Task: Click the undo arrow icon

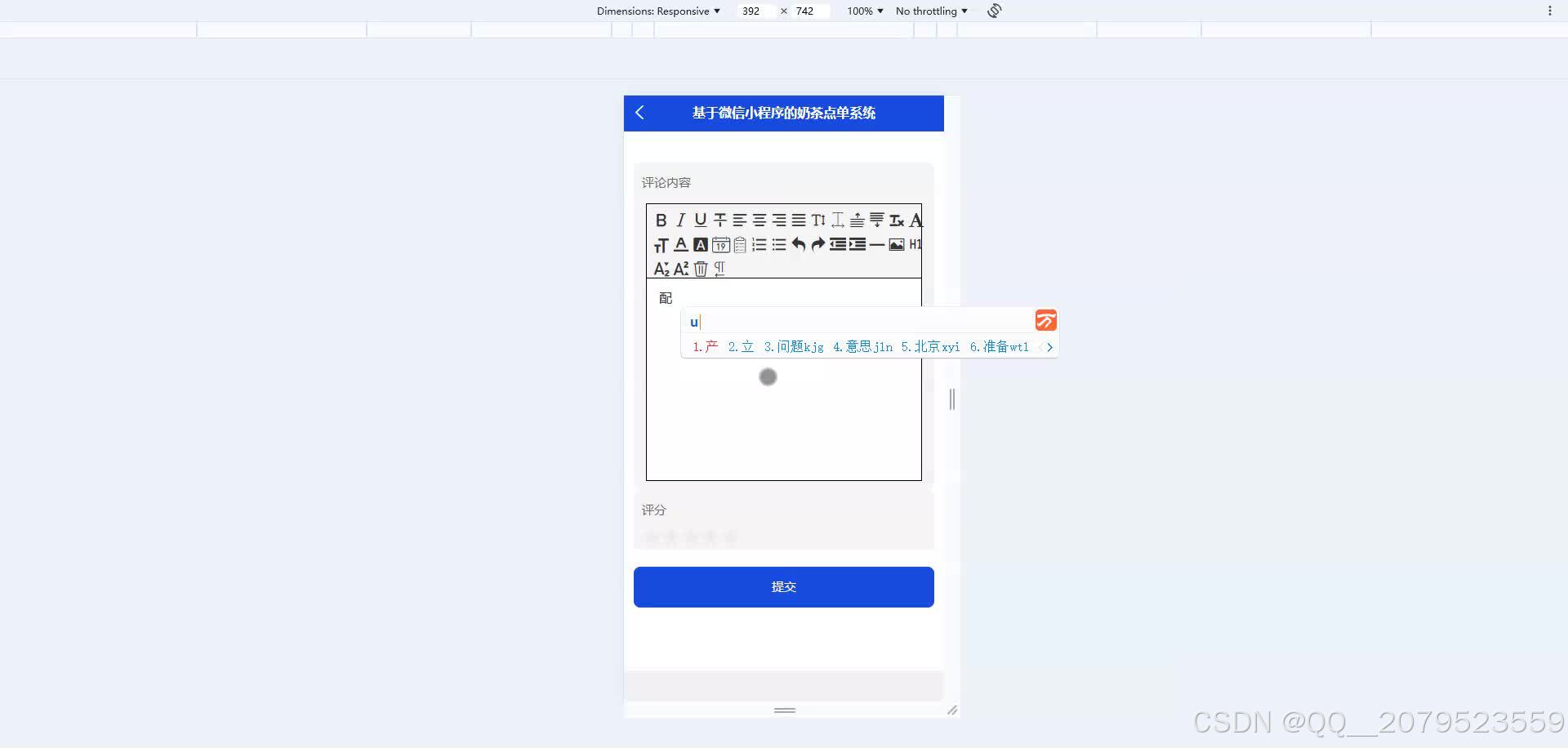Action: [x=798, y=244]
